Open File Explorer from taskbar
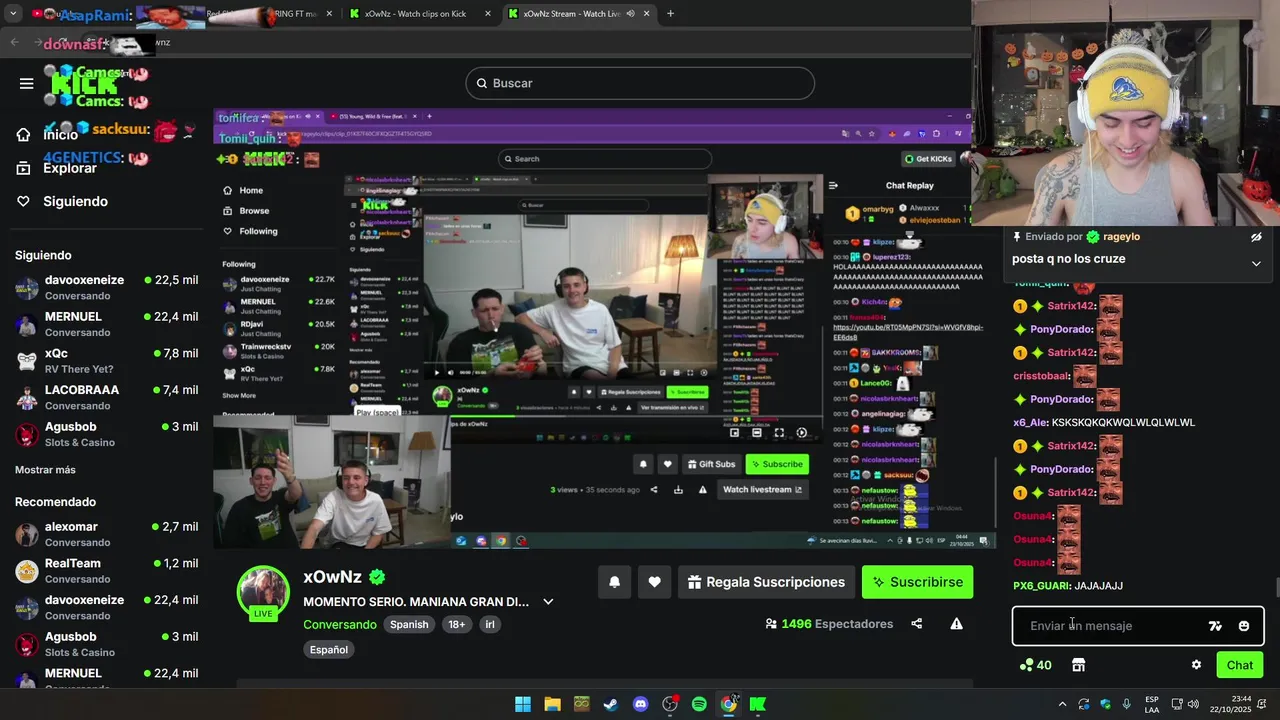The width and height of the screenshot is (1280, 720). tap(552, 704)
